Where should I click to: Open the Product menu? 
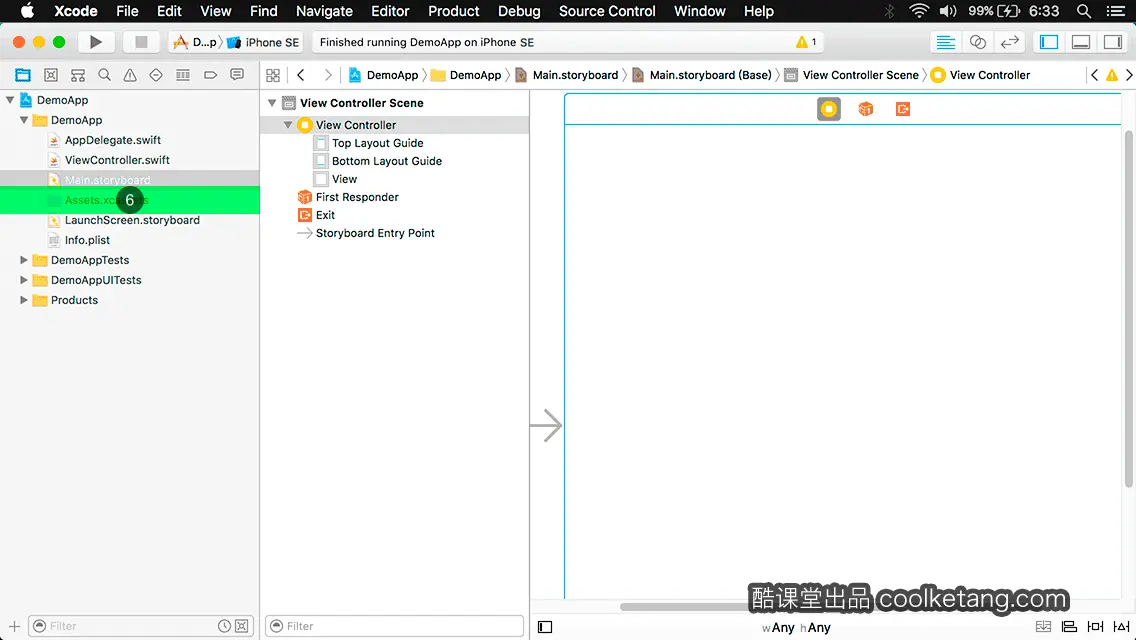[454, 11]
